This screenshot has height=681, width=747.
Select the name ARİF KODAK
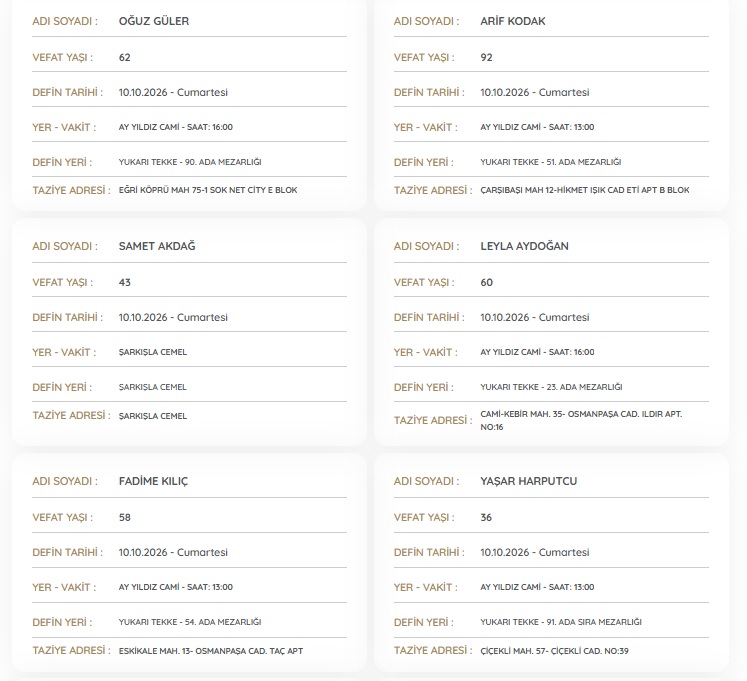coord(513,21)
